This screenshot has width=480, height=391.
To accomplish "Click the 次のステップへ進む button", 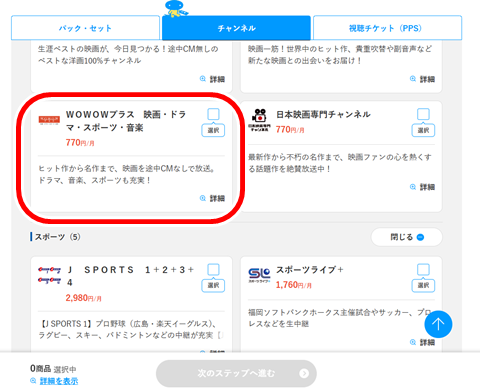I will point(236,373).
